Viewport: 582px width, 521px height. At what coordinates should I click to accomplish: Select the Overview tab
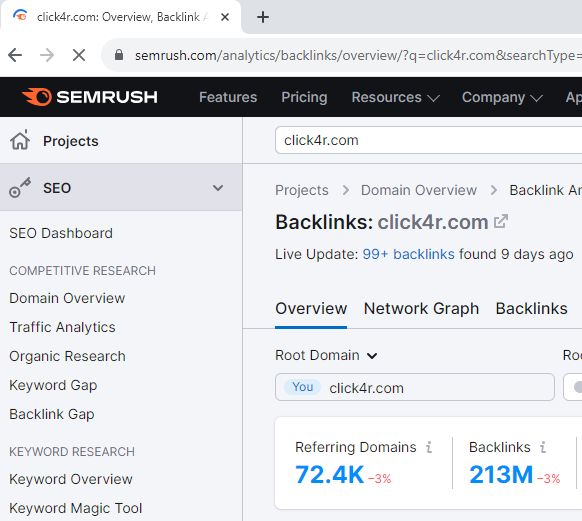(311, 309)
